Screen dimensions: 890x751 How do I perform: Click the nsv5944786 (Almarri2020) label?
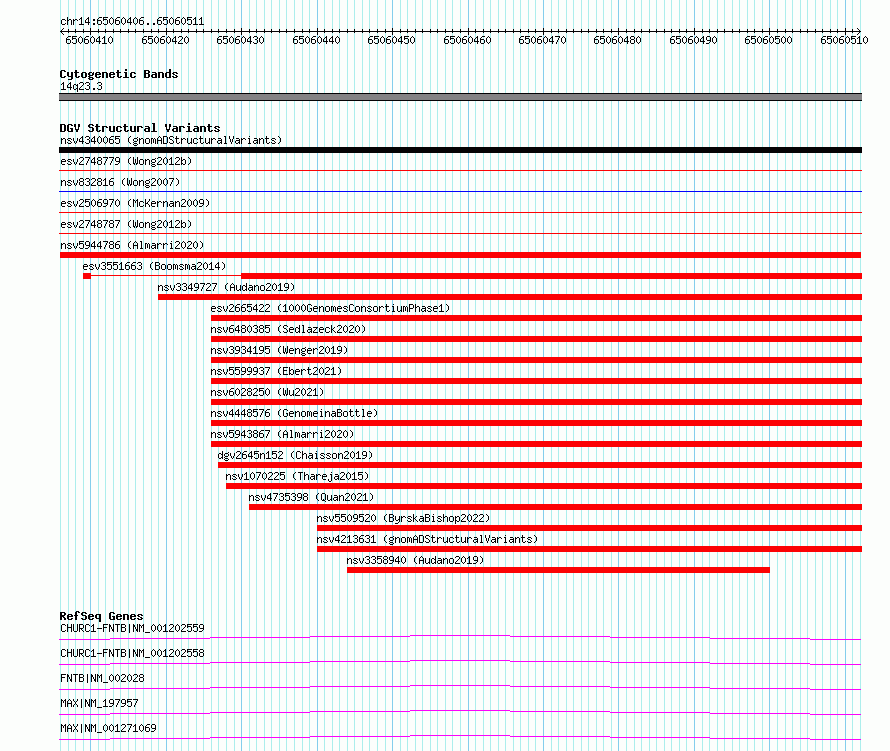click(132, 245)
